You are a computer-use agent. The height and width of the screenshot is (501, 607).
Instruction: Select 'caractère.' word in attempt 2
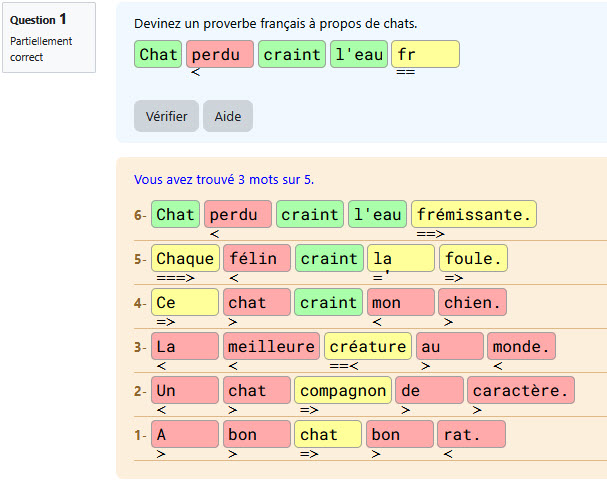click(x=521, y=390)
